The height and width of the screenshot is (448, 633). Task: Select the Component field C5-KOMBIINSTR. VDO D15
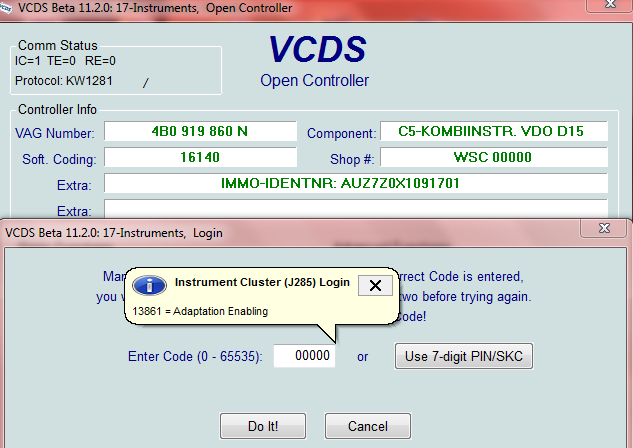(x=494, y=131)
